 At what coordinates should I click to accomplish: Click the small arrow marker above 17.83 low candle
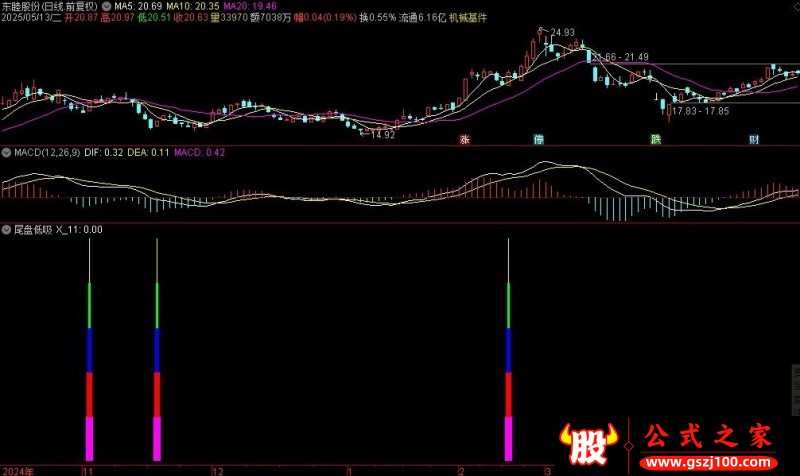tap(656, 96)
